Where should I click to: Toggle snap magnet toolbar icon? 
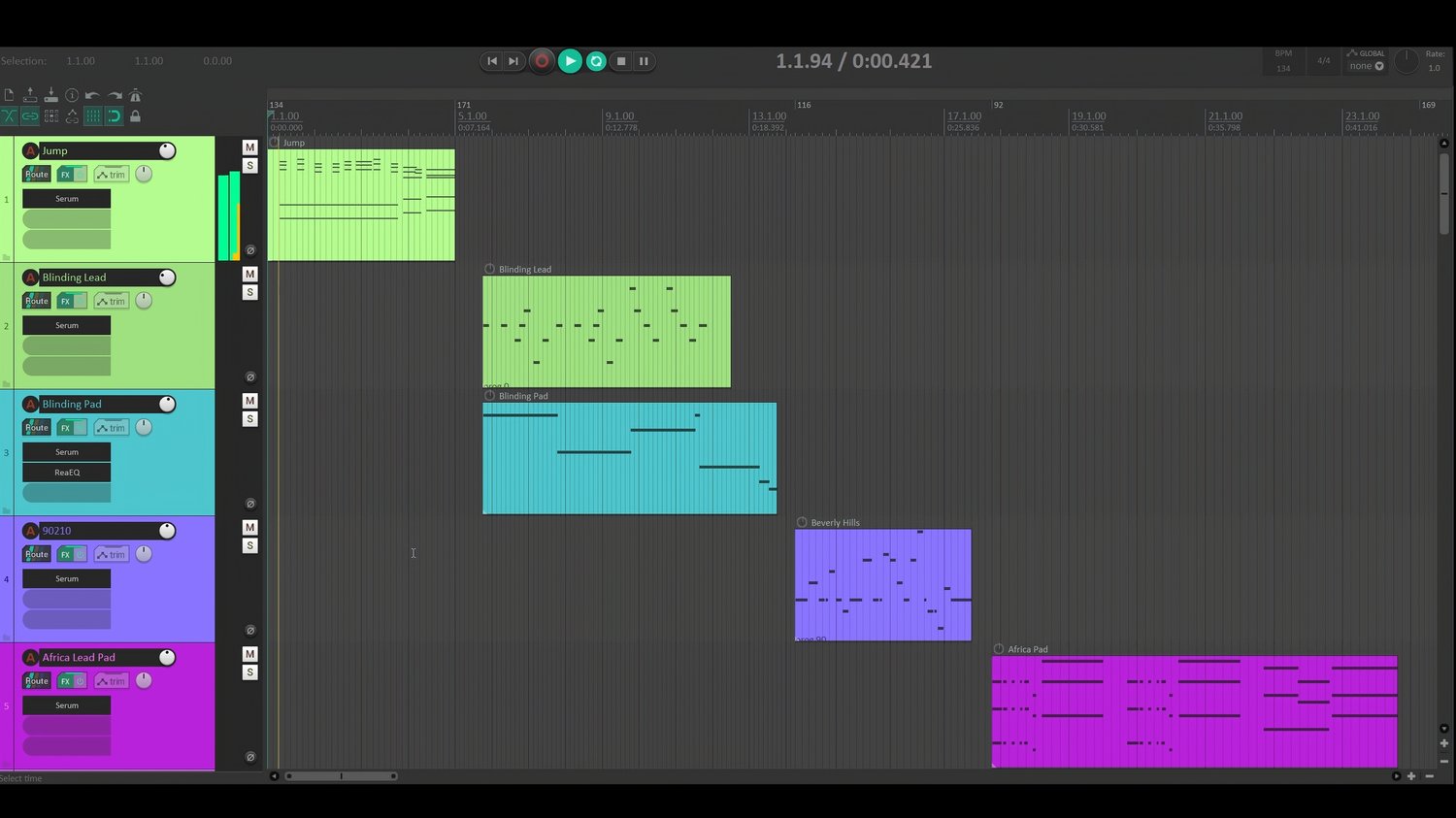(x=115, y=116)
